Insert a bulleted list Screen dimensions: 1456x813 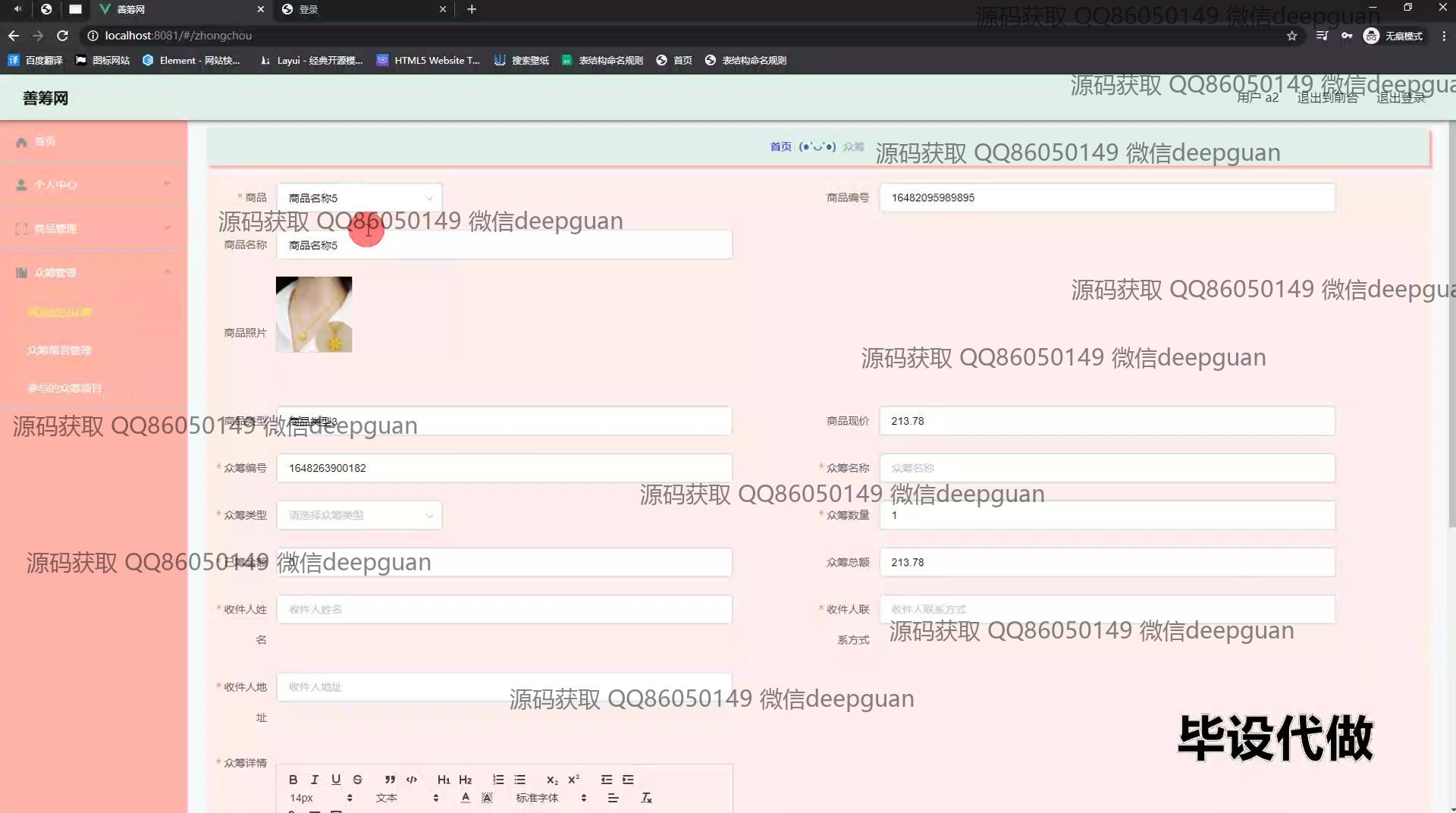[519, 780]
